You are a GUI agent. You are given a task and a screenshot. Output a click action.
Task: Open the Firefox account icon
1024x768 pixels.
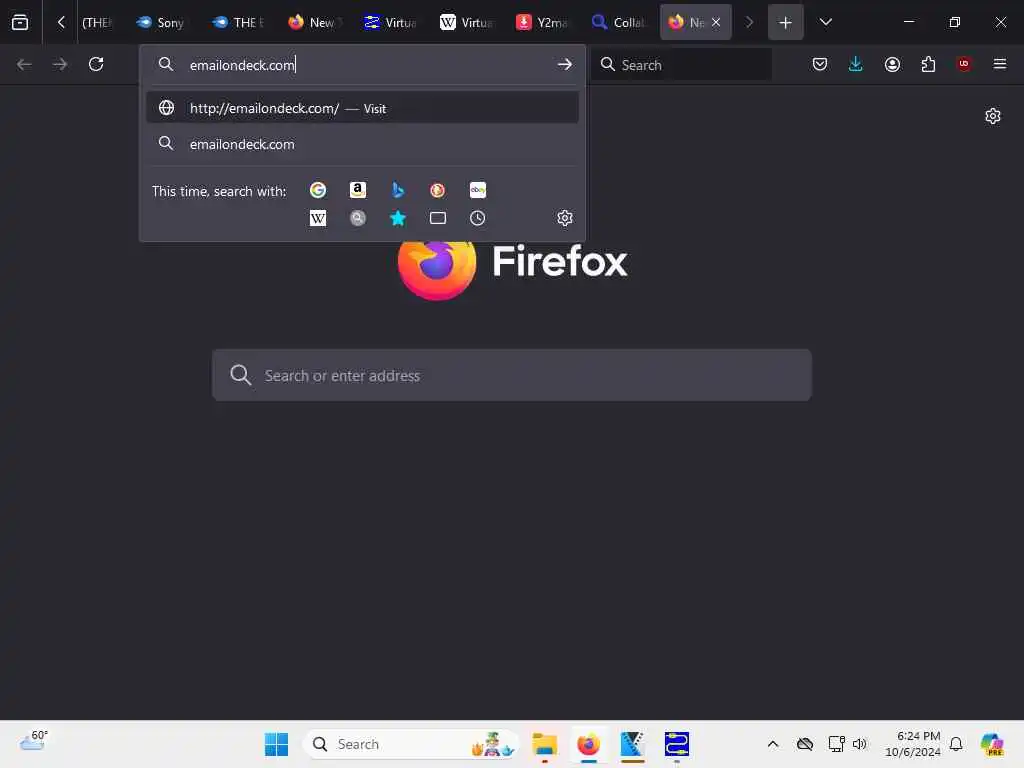click(892, 64)
